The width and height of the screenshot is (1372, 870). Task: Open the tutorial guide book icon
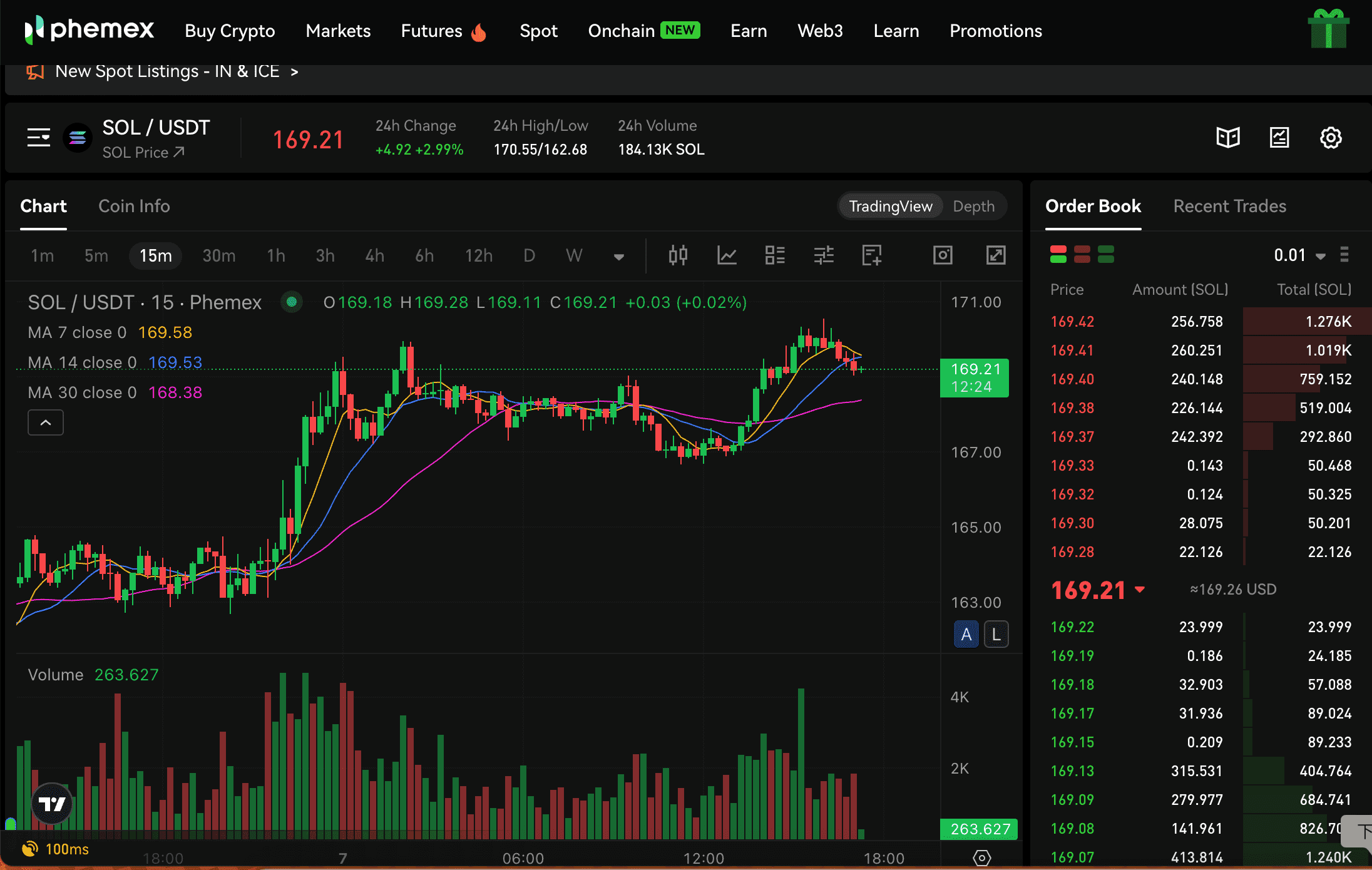1228,138
